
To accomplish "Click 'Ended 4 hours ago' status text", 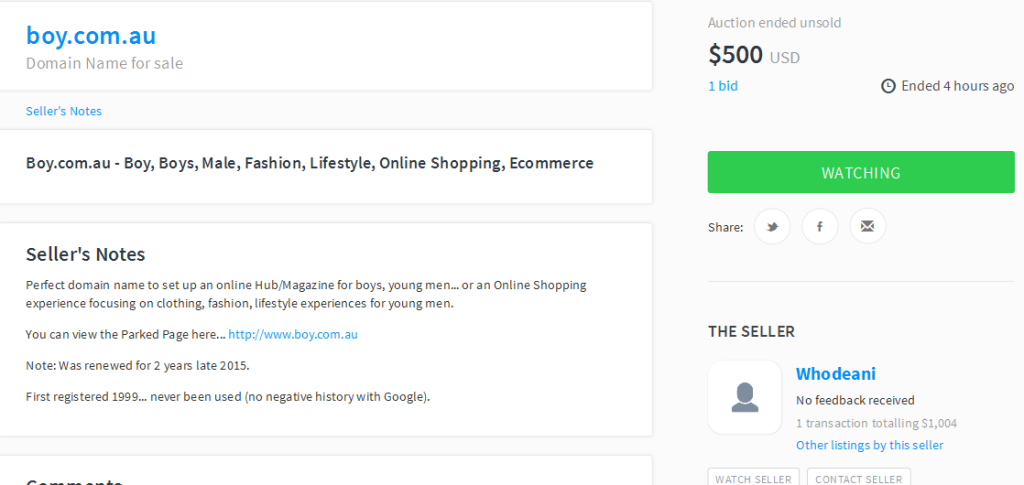I will tap(957, 86).
